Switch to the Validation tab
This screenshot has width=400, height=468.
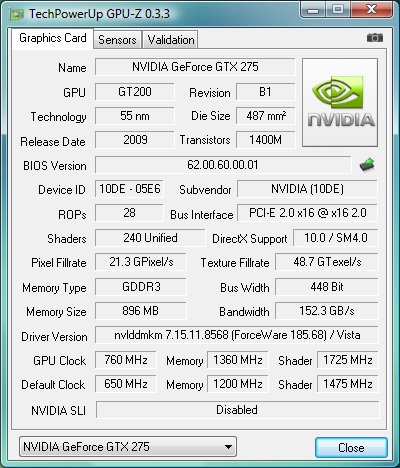[171, 40]
